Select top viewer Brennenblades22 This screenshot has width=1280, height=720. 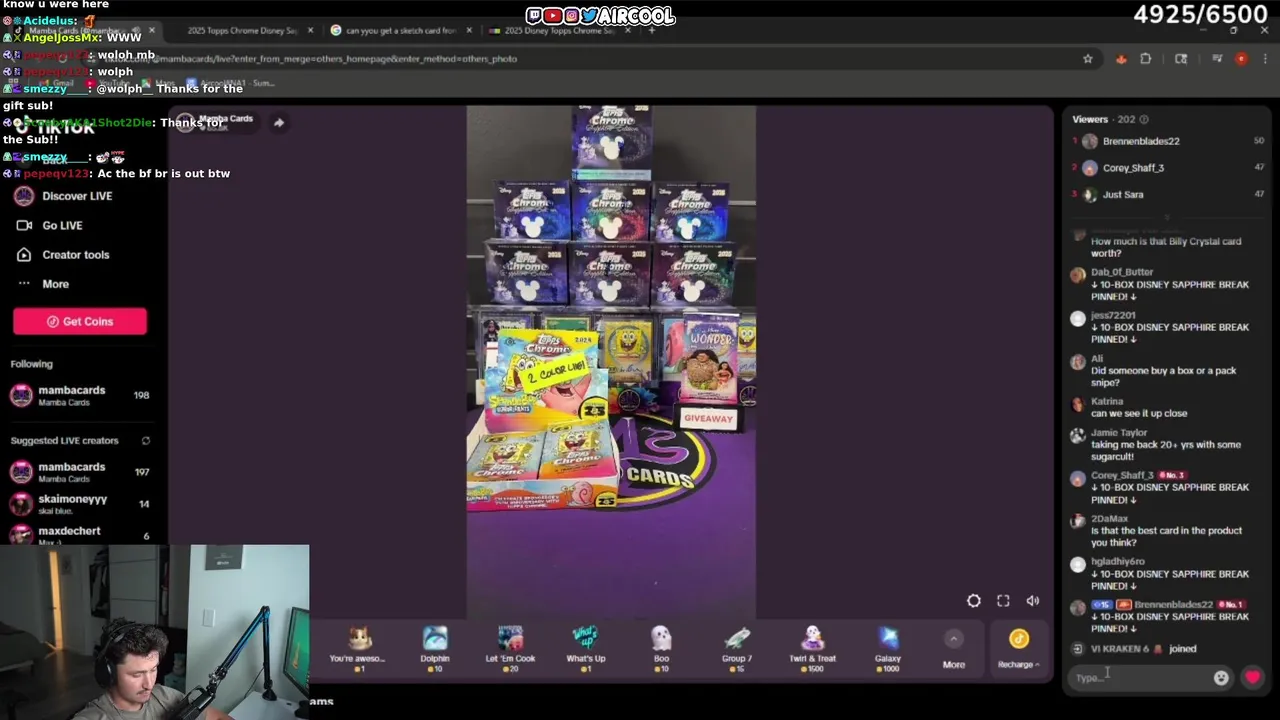pos(1141,141)
